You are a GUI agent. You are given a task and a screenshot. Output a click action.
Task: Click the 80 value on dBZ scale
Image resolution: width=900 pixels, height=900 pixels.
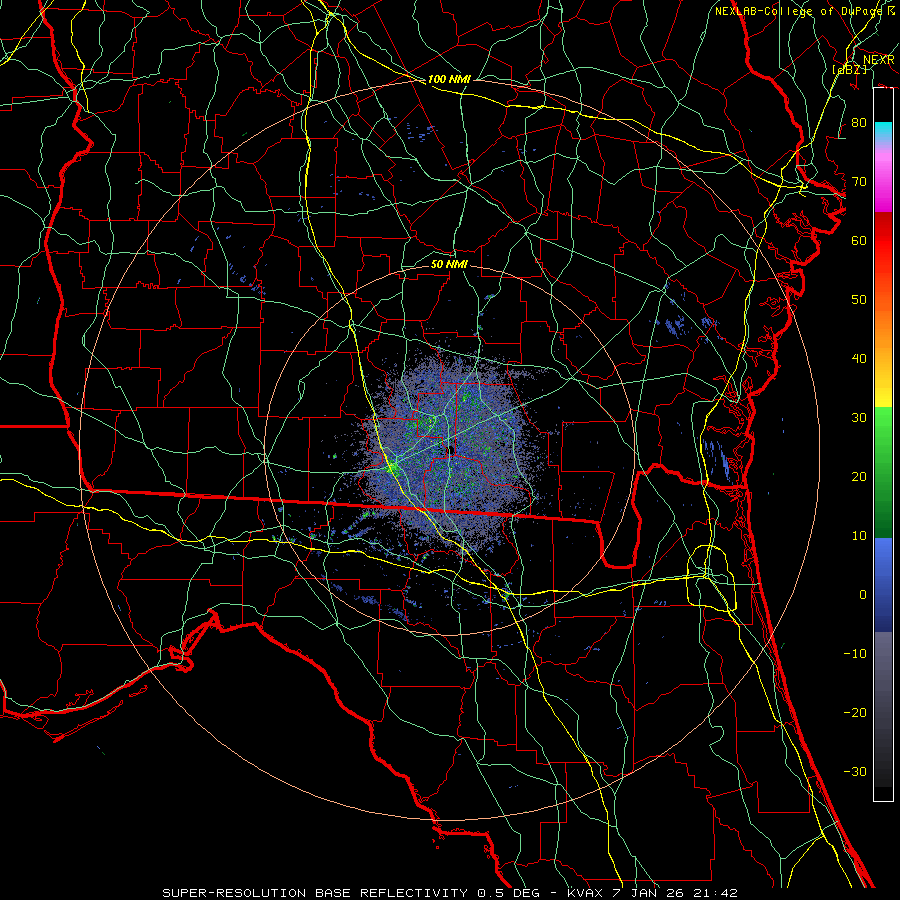pyautogui.click(x=859, y=122)
